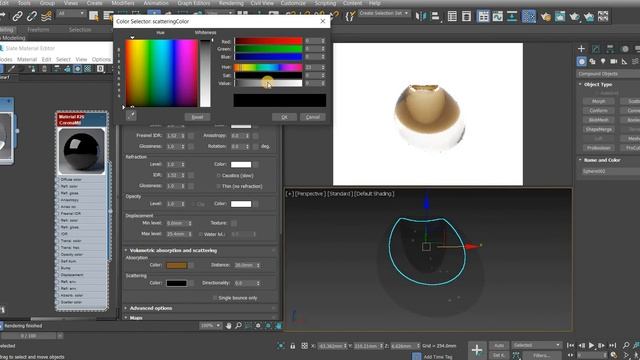640x360 pixels.
Task: Select the Link tool in main toolbar
Action: (x=17, y=16)
